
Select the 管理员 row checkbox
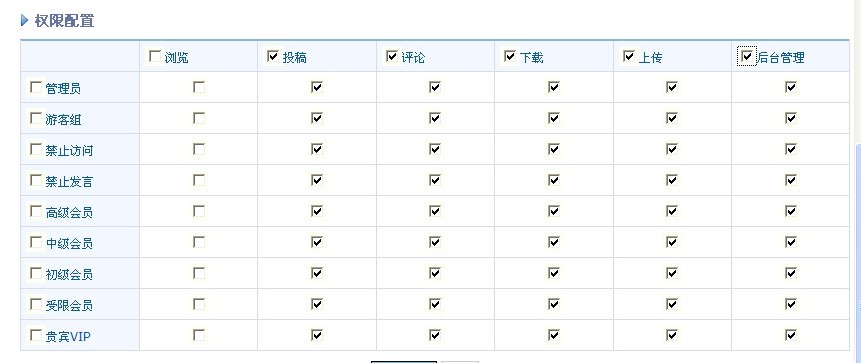(x=36, y=87)
